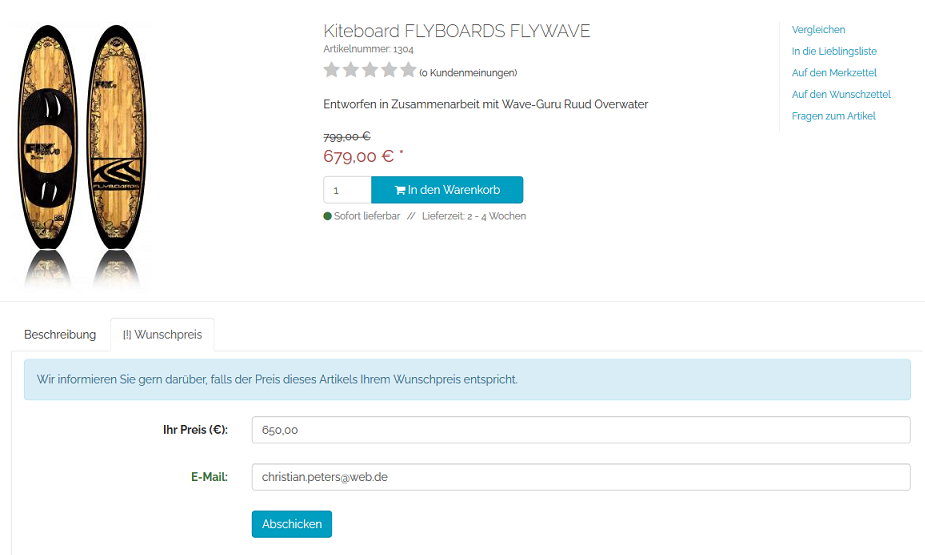Open the Kundenmeinungen reviews link
The height and width of the screenshot is (555, 925).
pos(468,73)
